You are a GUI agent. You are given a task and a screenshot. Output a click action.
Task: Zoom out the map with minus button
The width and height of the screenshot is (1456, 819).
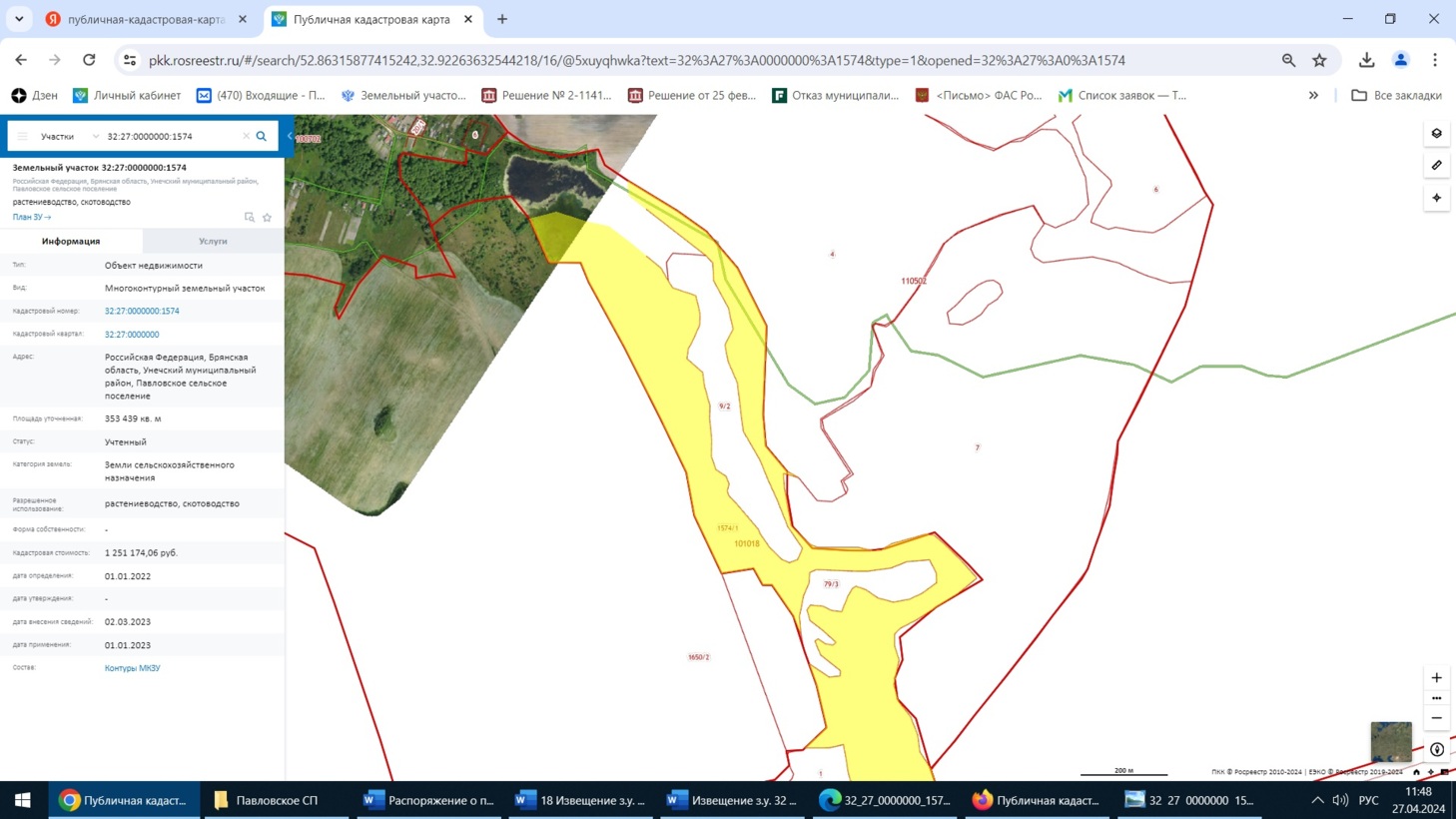[1436, 718]
